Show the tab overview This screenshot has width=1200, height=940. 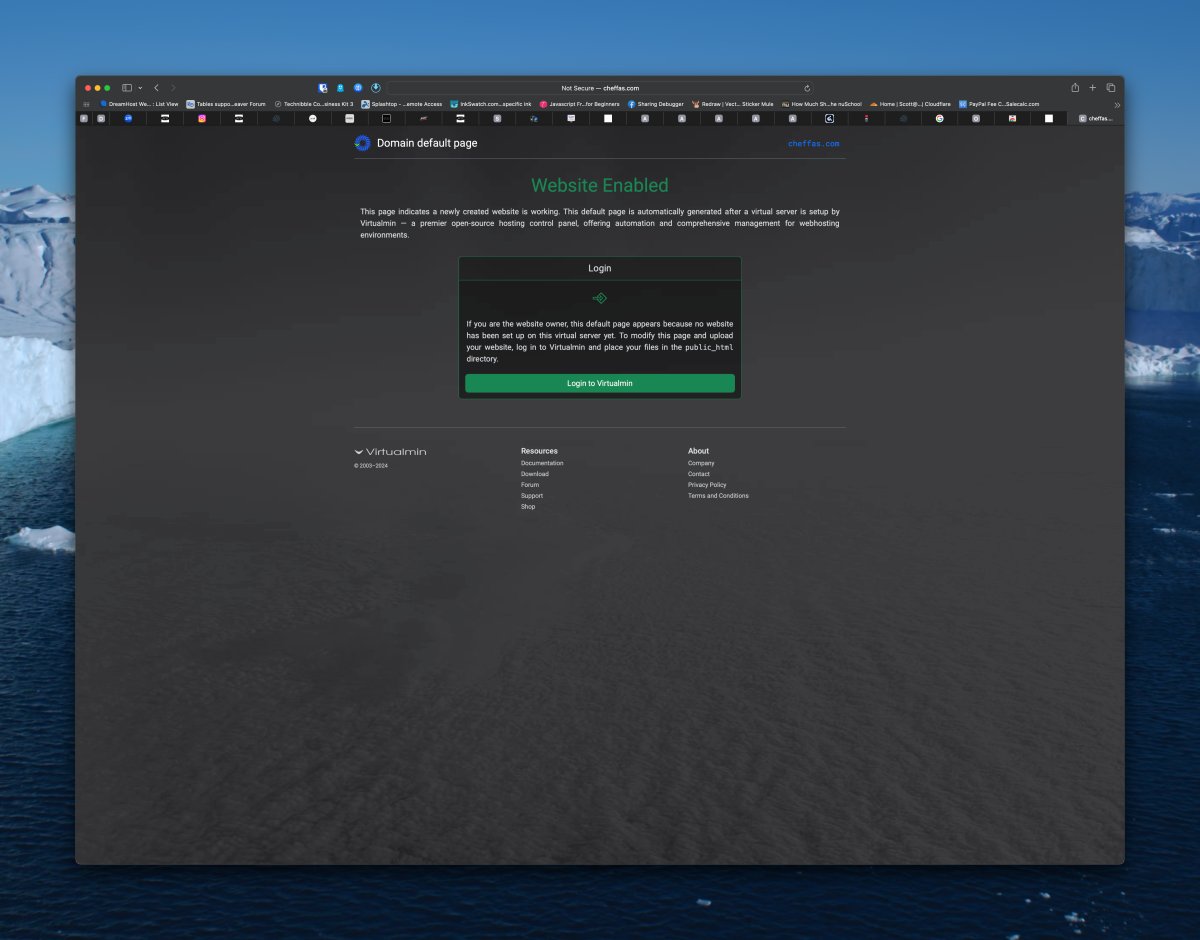pyautogui.click(x=1111, y=88)
